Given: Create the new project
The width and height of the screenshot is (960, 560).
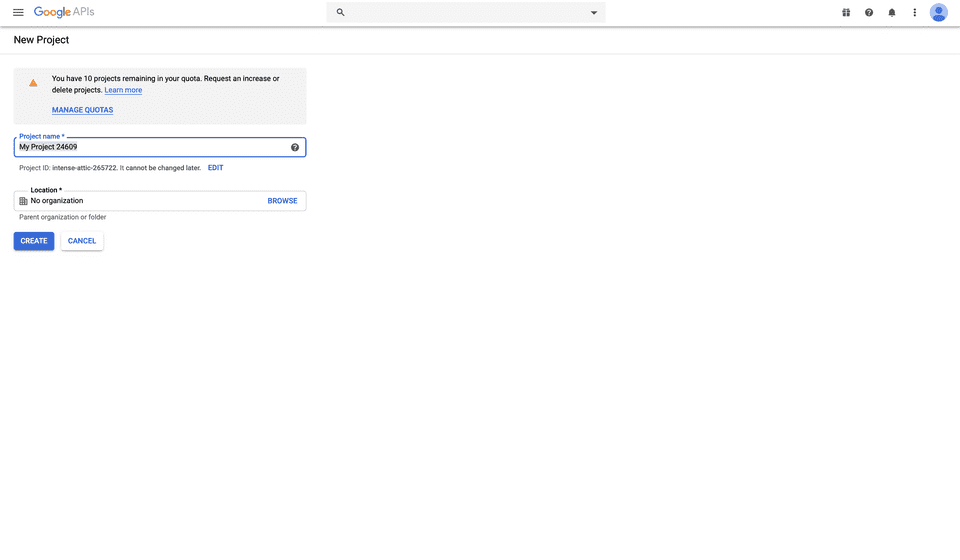Looking at the screenshot, I should pyautogui.click(x=34, y=241).
